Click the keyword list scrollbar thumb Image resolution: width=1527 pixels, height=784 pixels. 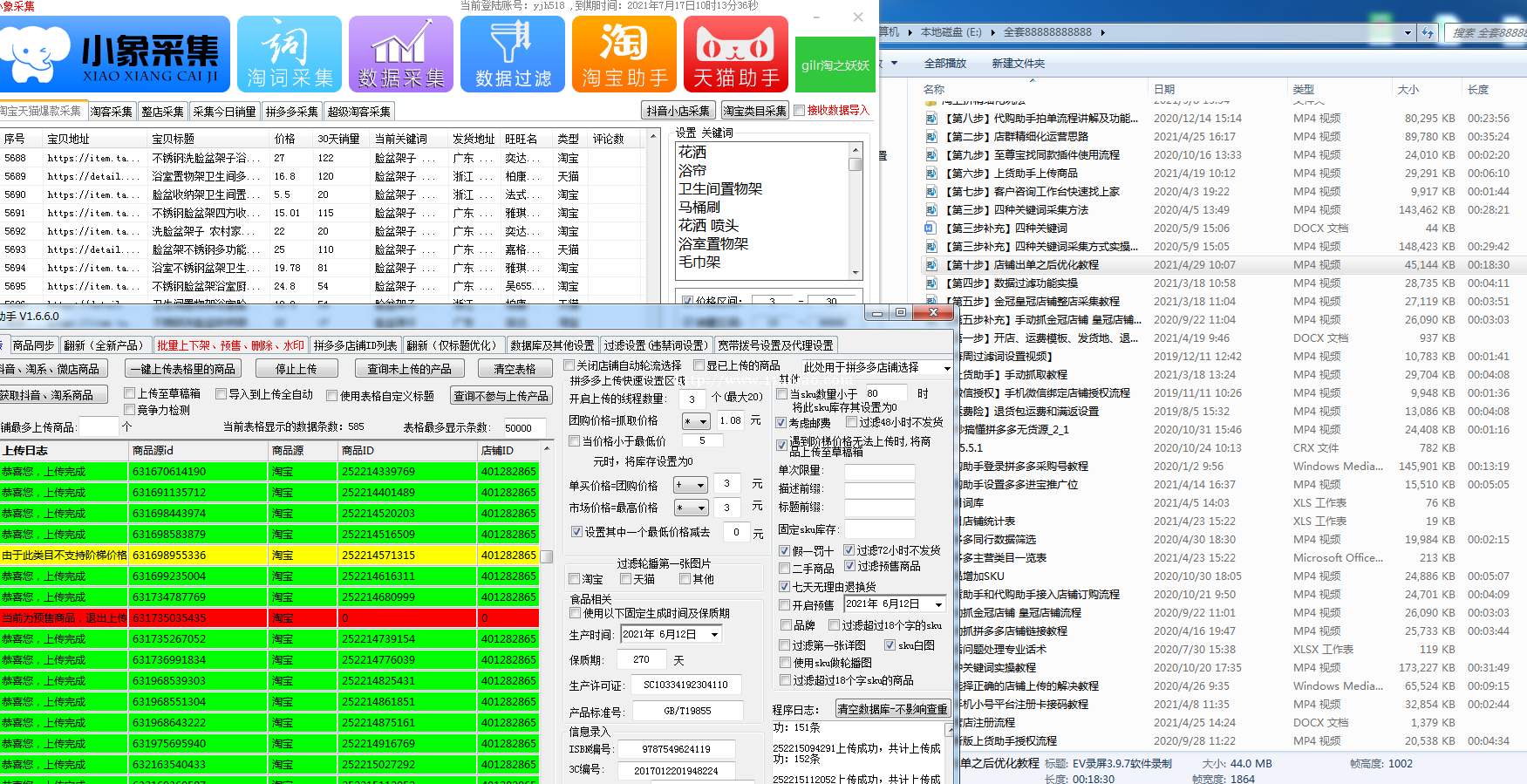click(x=856, y=164)
